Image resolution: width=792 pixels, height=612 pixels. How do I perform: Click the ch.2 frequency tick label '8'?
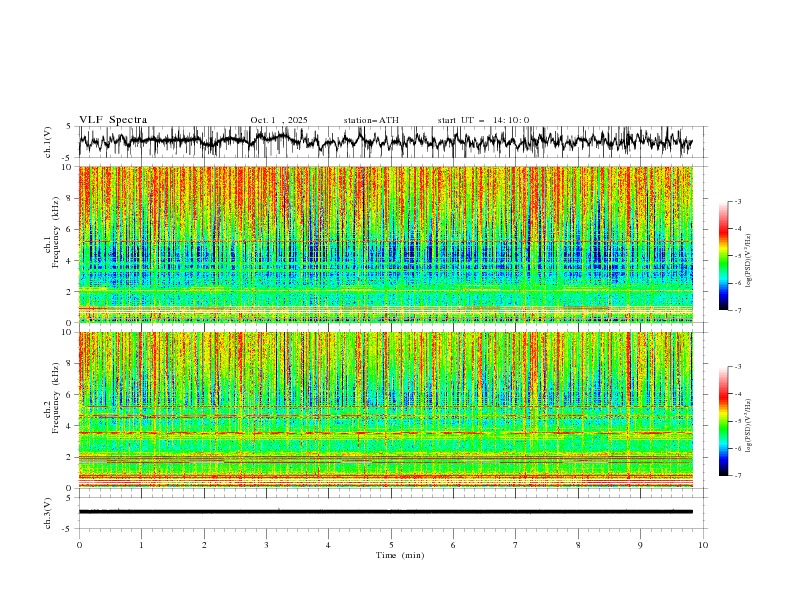tap(70, 364)
